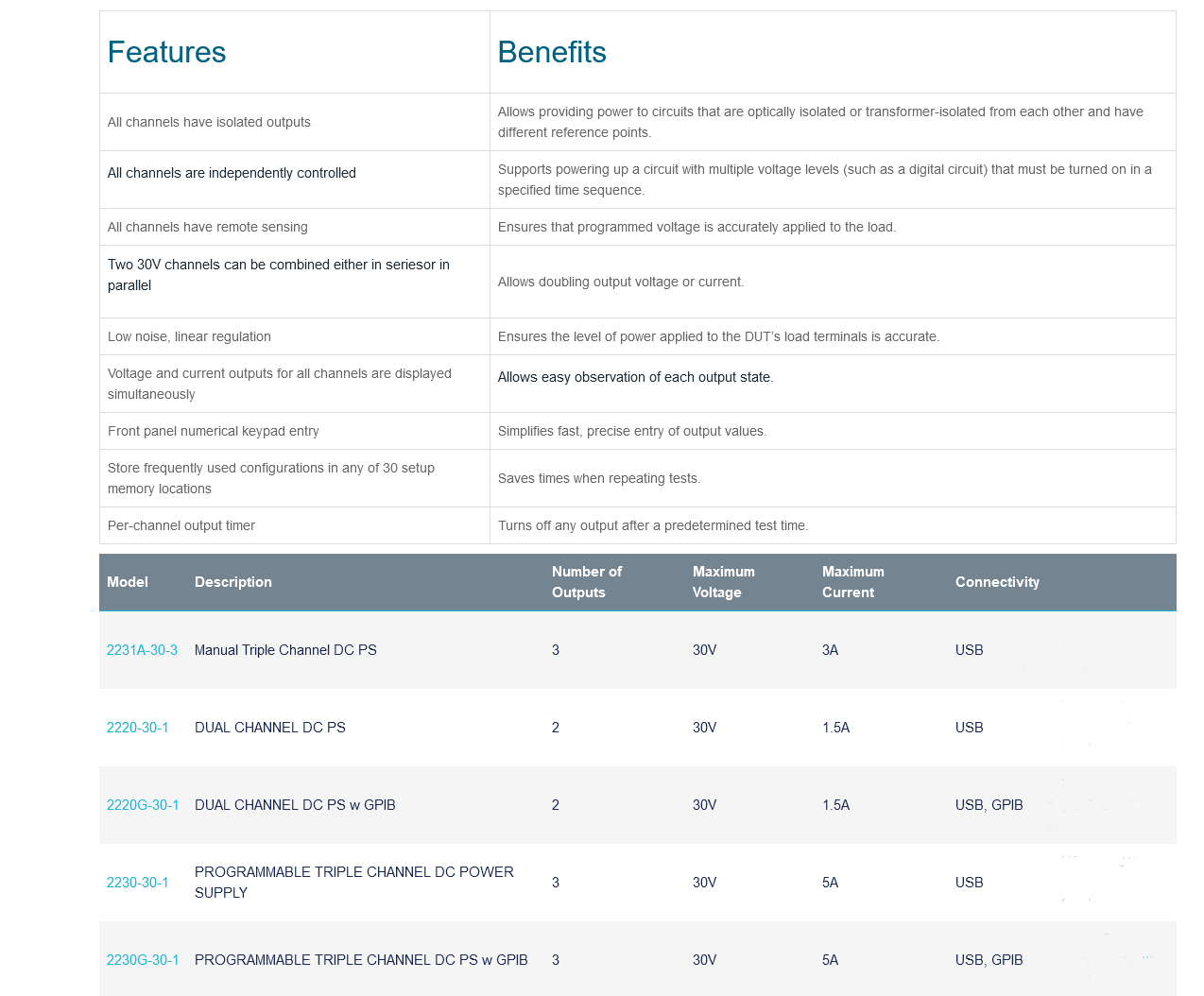
Task: Click the Model column header
Action: (x=128, y=582)
